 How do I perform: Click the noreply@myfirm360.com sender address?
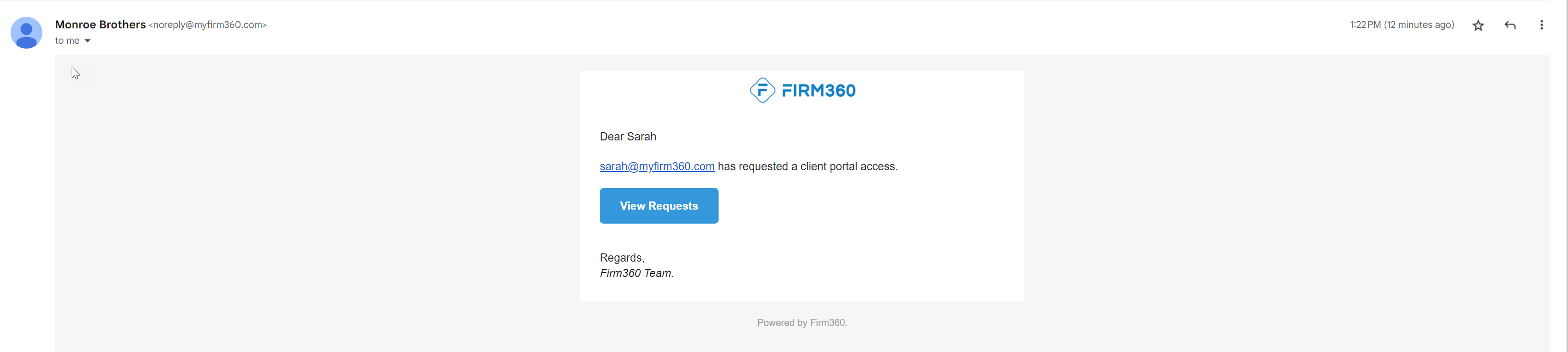point(208,25)
